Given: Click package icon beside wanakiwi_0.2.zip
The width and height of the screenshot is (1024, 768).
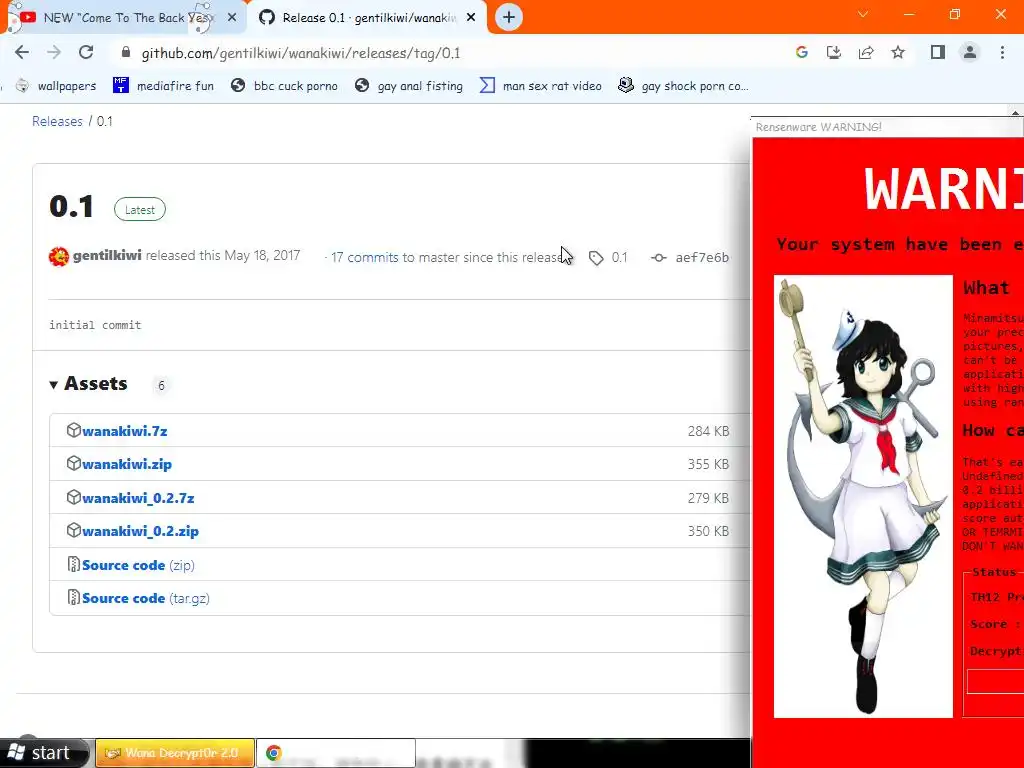Looking at the screenshot, I should (x=73, y=531).
